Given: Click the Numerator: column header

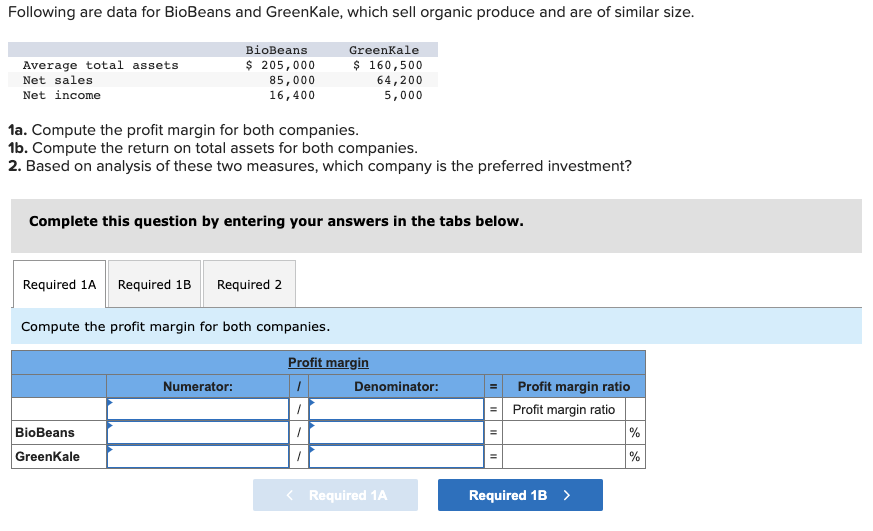Looking at the screenshot, I should [x=198, y=386].
